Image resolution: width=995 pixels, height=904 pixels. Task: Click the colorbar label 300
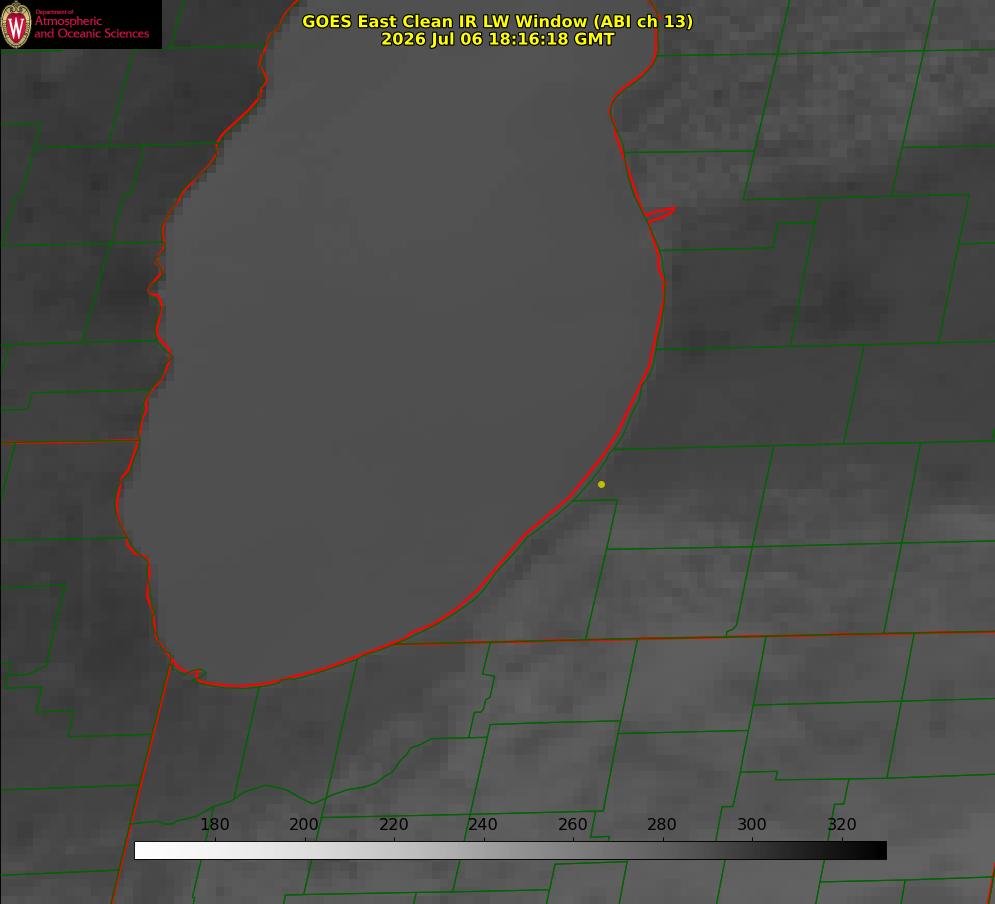(x=752, y=824)
